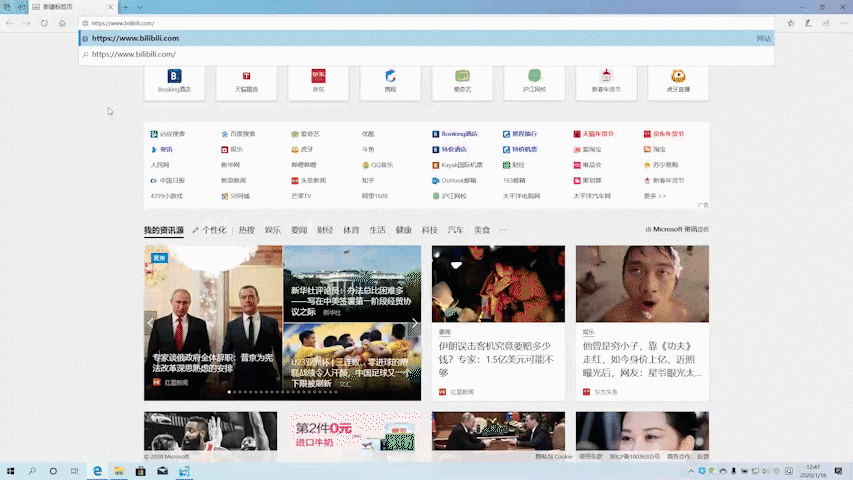
Task: Open the QQ音乐 link
Action: [378, 165]
